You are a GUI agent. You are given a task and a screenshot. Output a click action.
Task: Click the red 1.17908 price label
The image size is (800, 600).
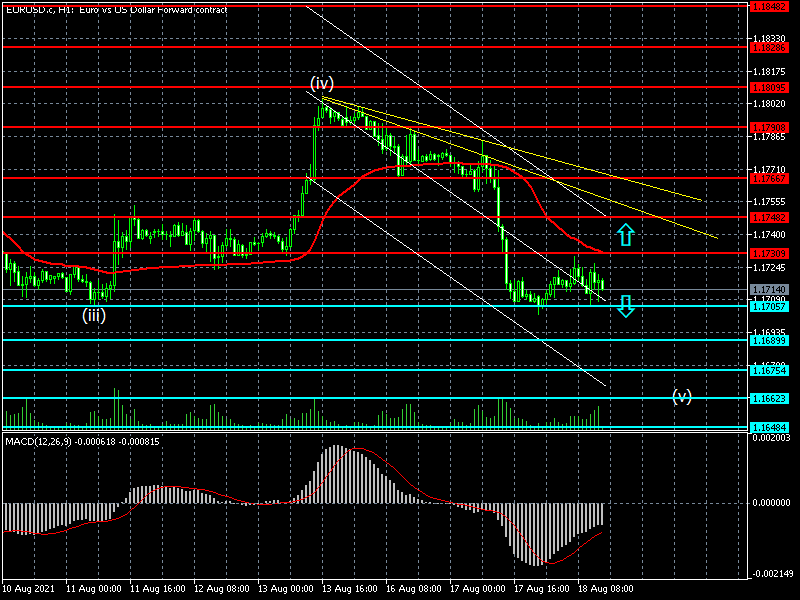coord(769,127)
